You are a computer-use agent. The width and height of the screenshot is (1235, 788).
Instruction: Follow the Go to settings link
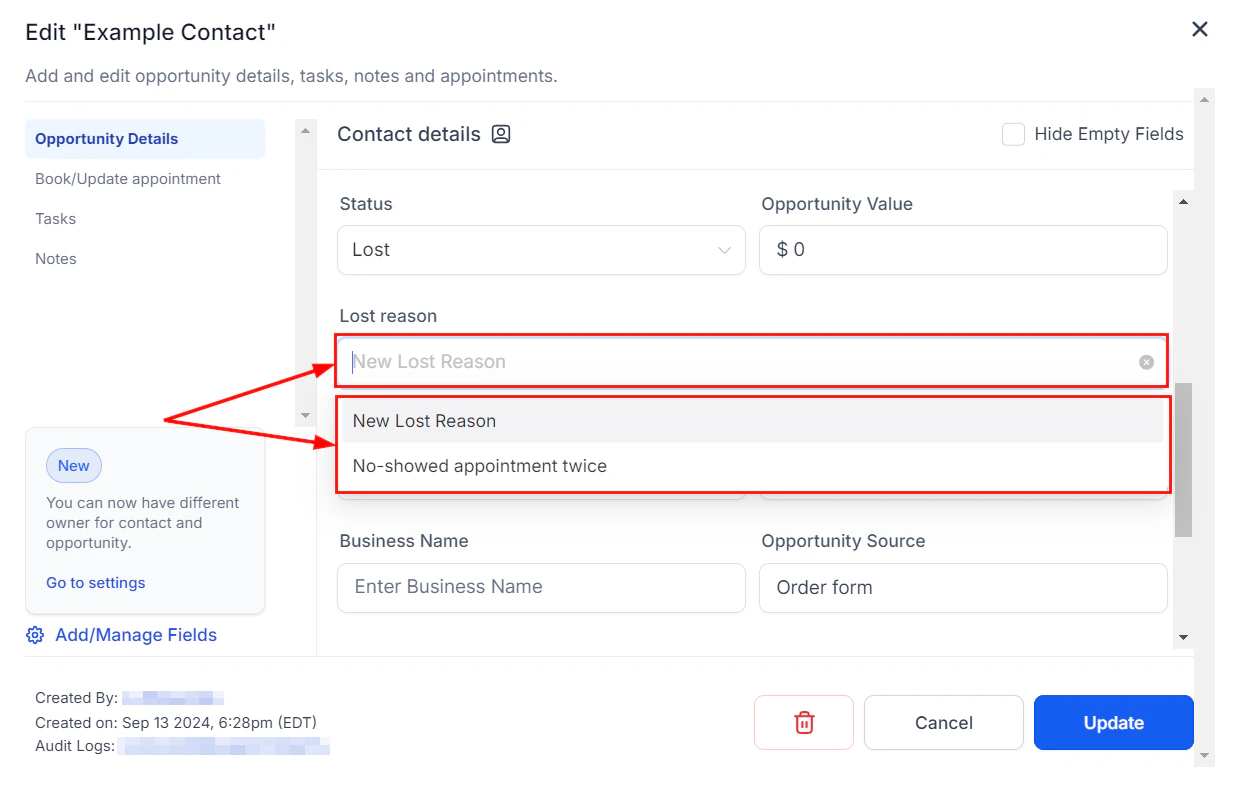(95, 582)
